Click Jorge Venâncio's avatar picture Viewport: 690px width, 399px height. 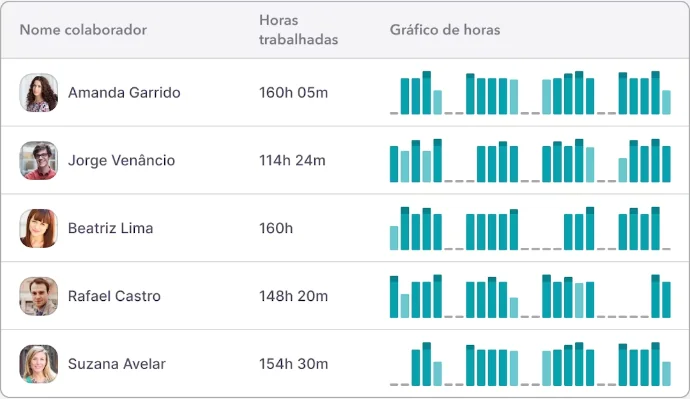(39, 160)
